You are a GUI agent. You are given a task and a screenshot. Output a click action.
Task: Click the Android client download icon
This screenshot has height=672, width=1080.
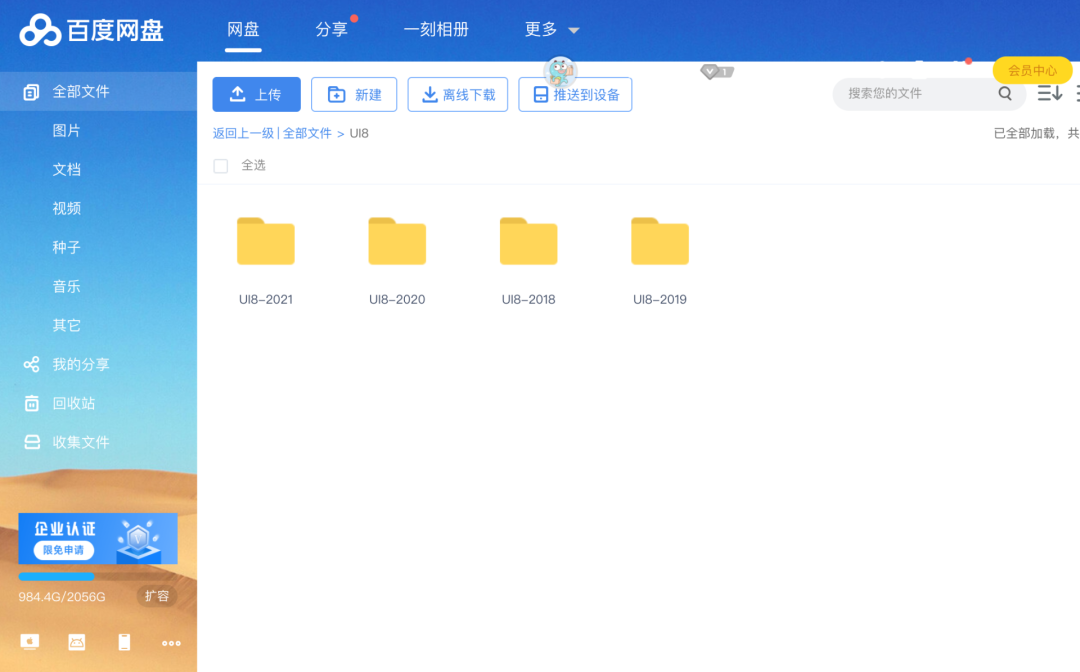pyautogui.click(x=76, y=642)
